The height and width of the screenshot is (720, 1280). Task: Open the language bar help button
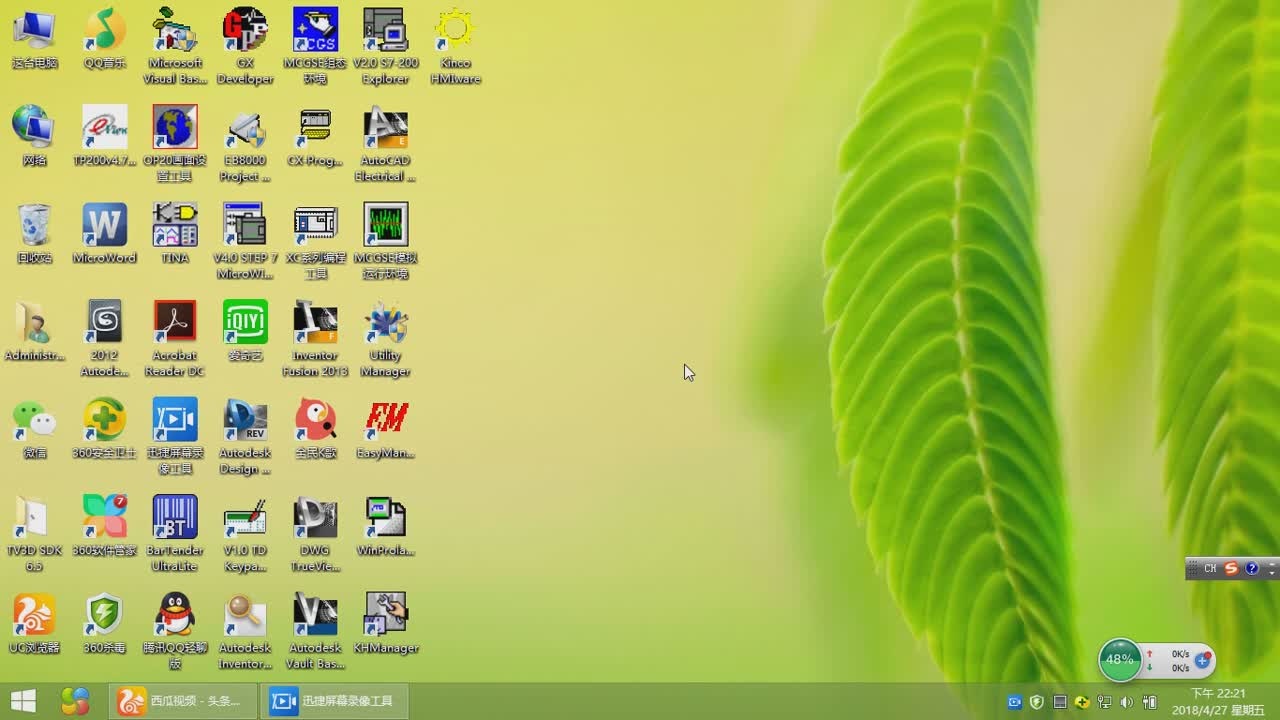(x=1252, y=568)
